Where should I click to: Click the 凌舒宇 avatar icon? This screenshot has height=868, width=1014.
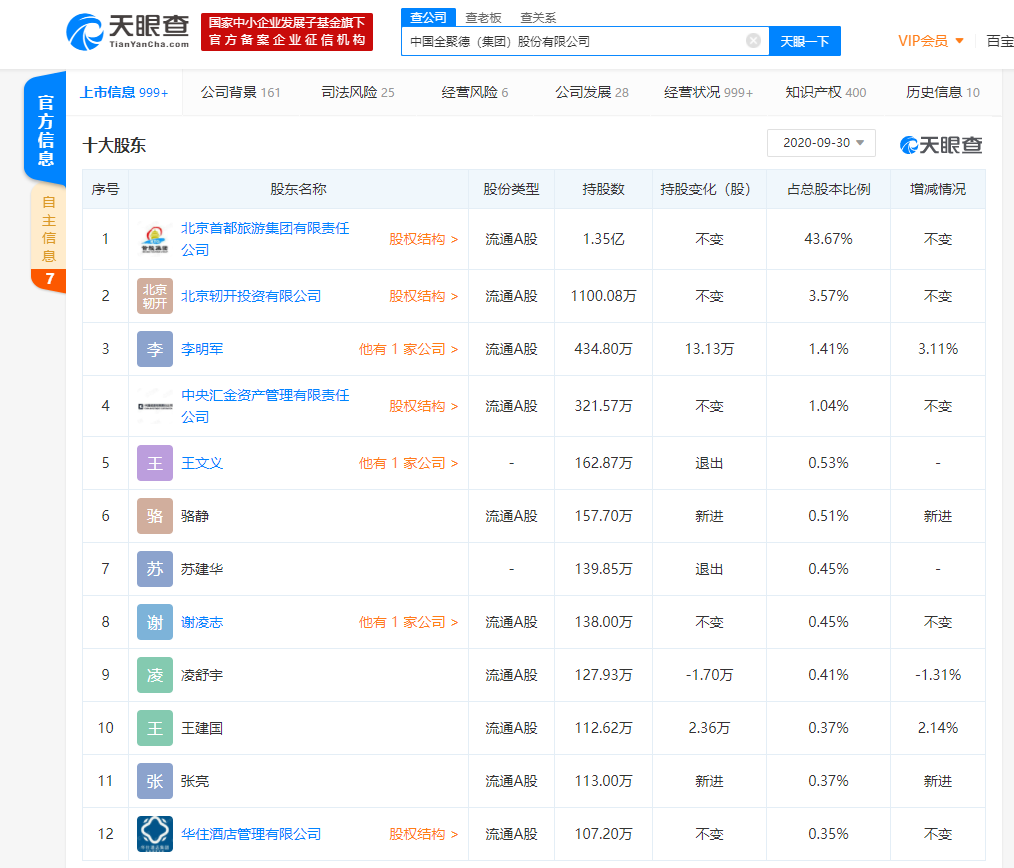click(155, 675)
